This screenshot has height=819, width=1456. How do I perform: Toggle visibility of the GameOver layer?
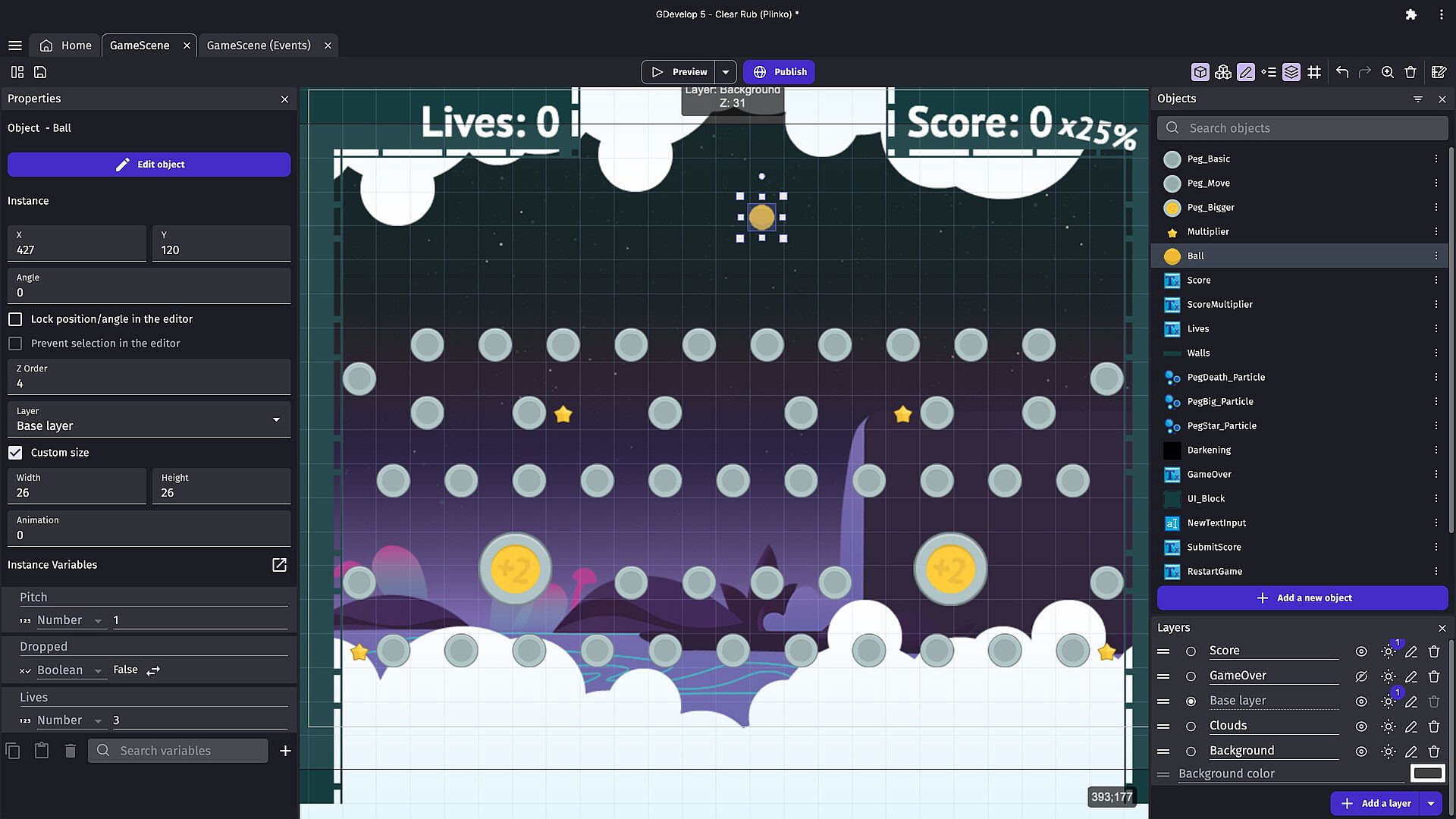click(x=1361, y=676)
